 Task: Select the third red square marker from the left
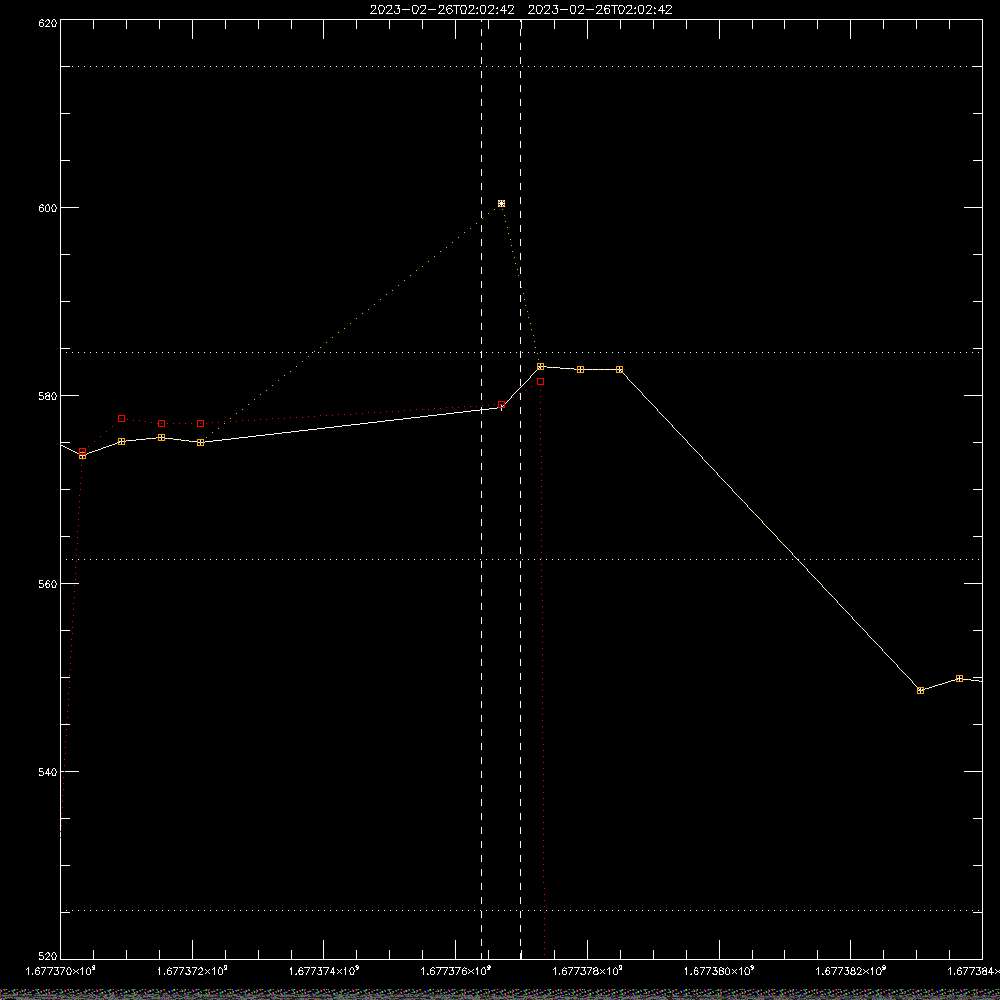[x=161, y=423]
